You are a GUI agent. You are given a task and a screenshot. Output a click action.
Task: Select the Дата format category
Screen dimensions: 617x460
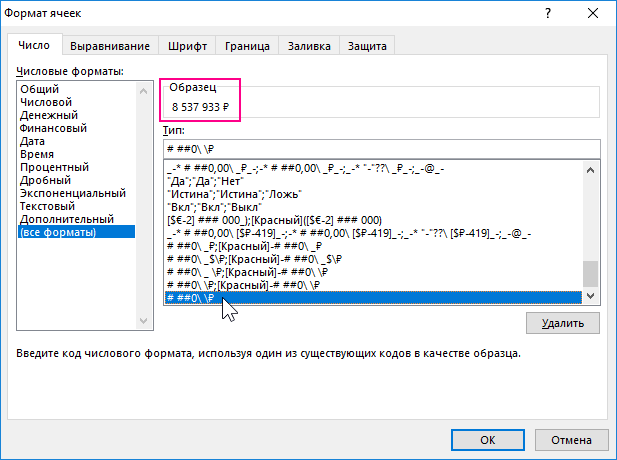pyautogui.click(x=33, y=141)
